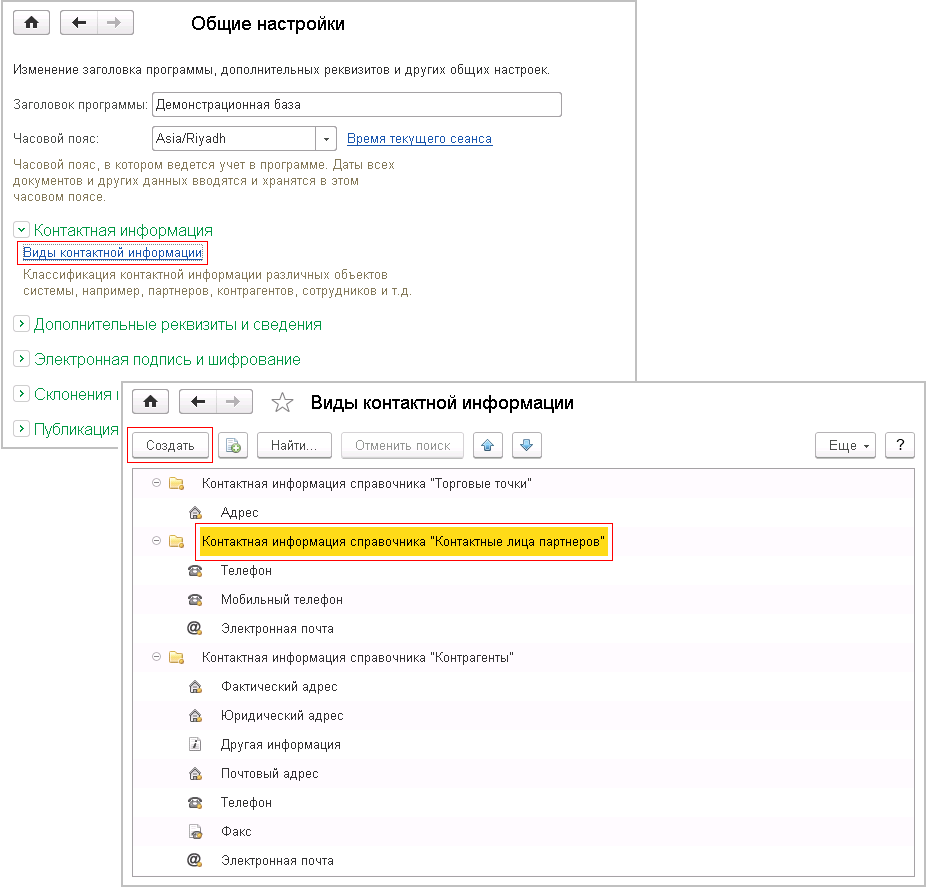Viewport: 926px width, 888px height.
Task: Add to favorites with the star icon
Action: pyautogui.click(x=283, y=403)
